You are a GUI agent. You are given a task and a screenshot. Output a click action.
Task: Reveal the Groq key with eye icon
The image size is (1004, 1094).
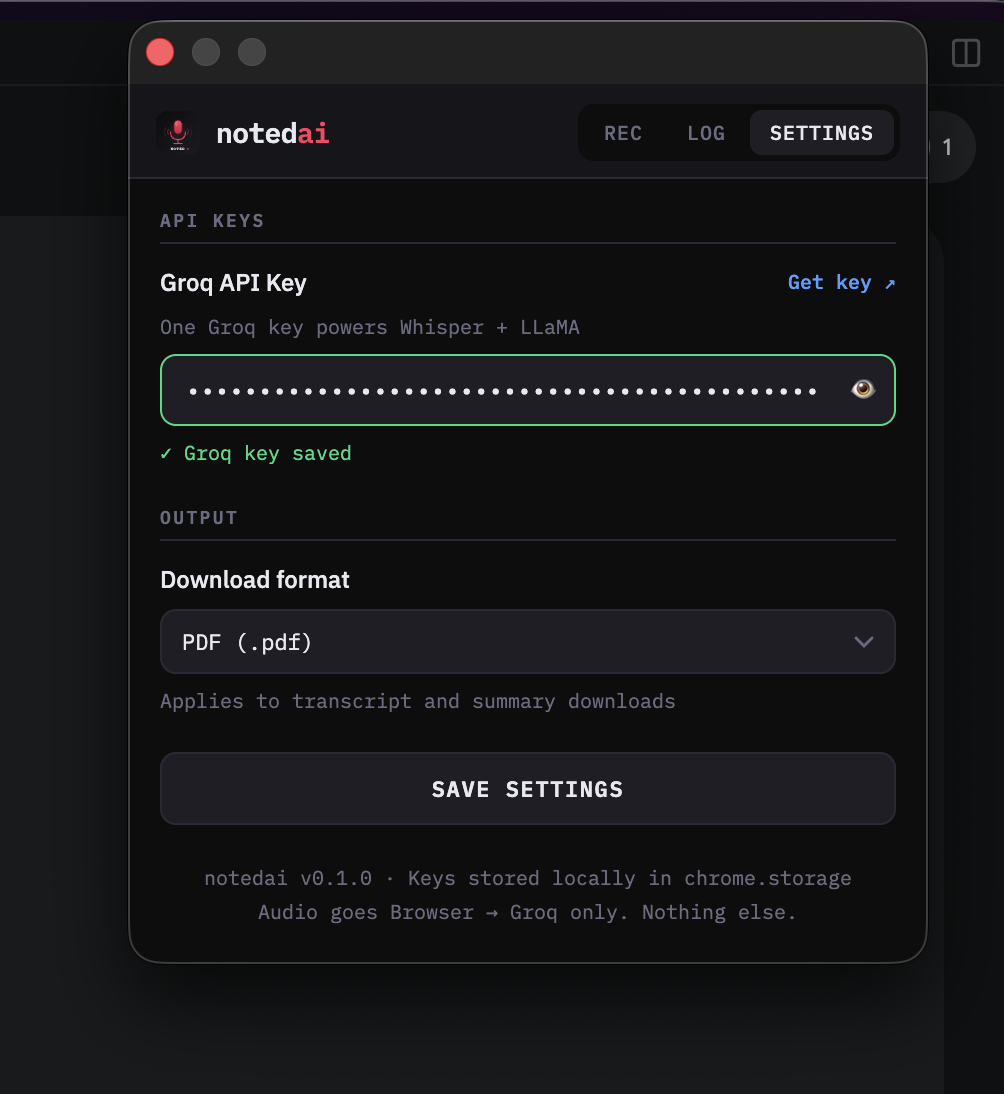coord(863,389)
